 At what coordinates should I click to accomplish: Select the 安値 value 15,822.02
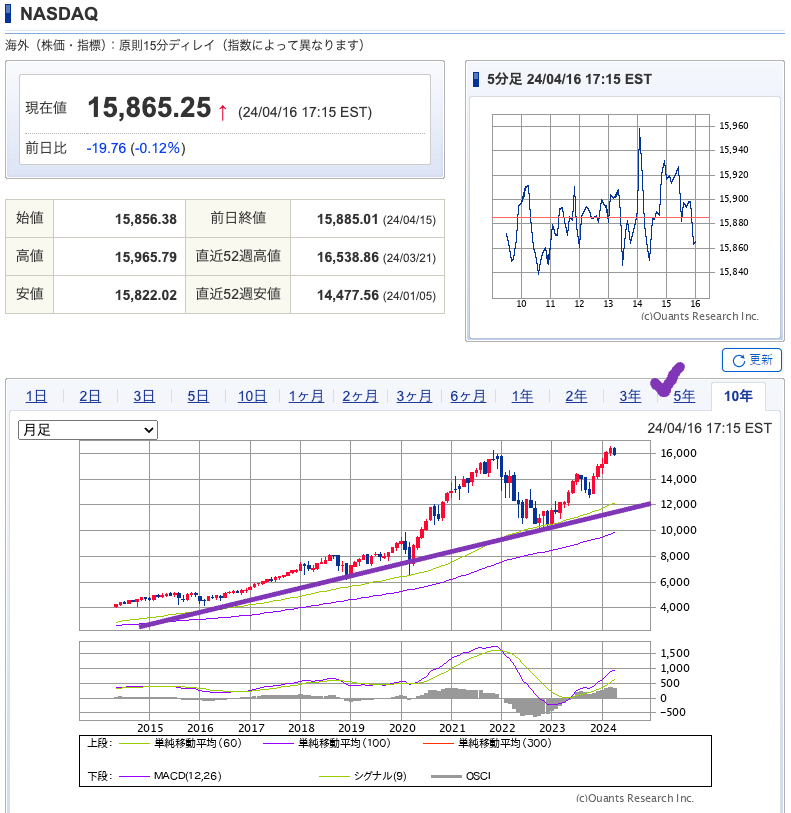146,295
